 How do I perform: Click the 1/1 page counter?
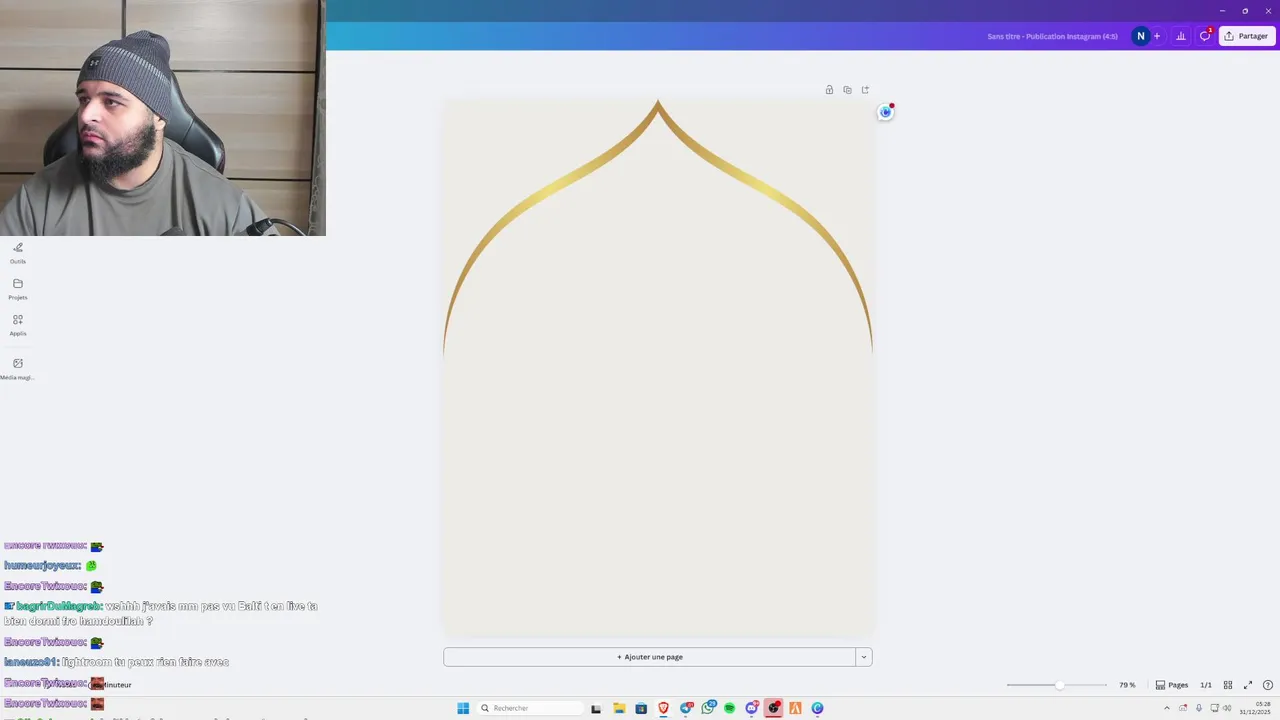click(1206, 685)
